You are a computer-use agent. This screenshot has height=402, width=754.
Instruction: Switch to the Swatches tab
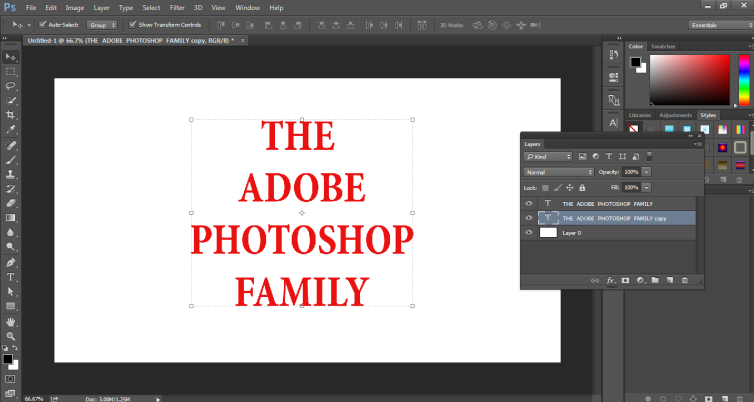pos(663,46)
